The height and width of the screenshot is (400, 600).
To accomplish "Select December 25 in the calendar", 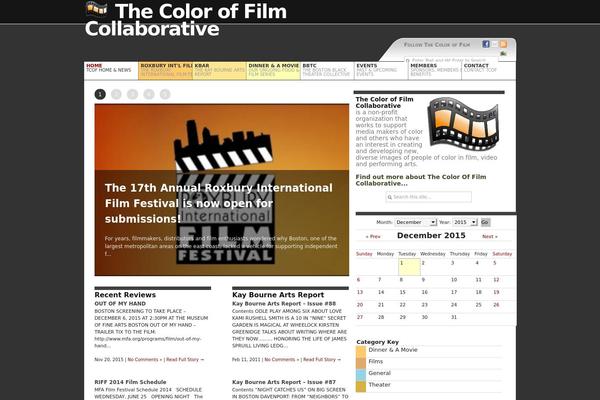I will 478,305.
